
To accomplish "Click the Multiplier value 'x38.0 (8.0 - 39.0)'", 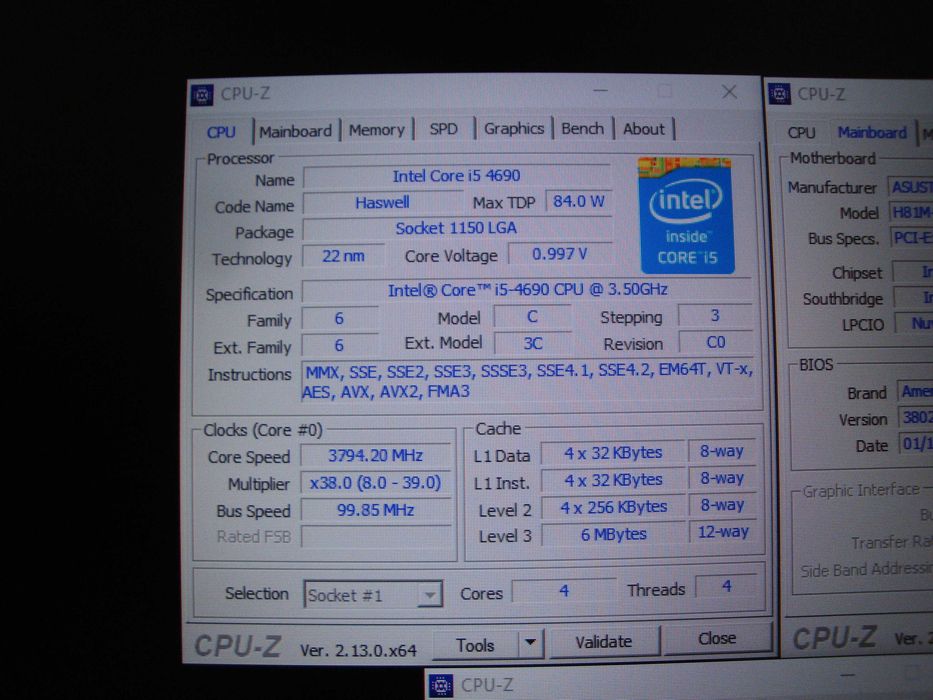I will [375, 483].
